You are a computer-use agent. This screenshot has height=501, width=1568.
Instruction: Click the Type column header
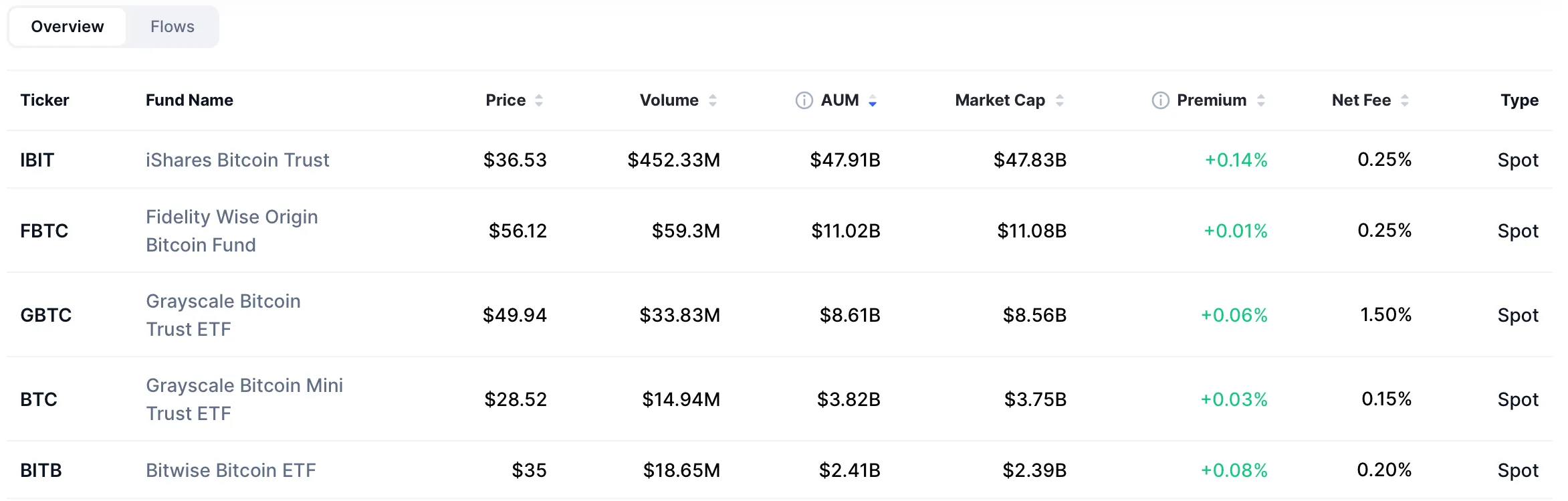tap(1519, 100)
